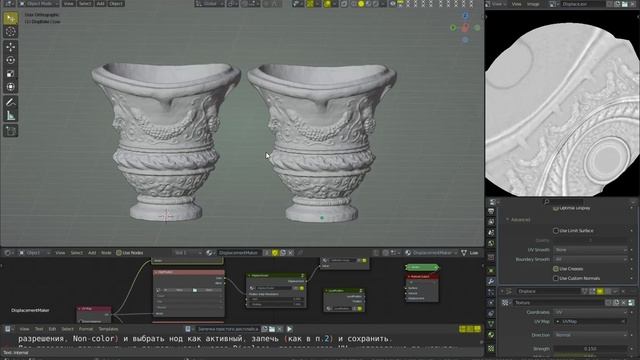The height and width of the screenshot is (360, 640).
Task: Click the UVMap field in Displace modifier
Action: [x=591, y=322]
